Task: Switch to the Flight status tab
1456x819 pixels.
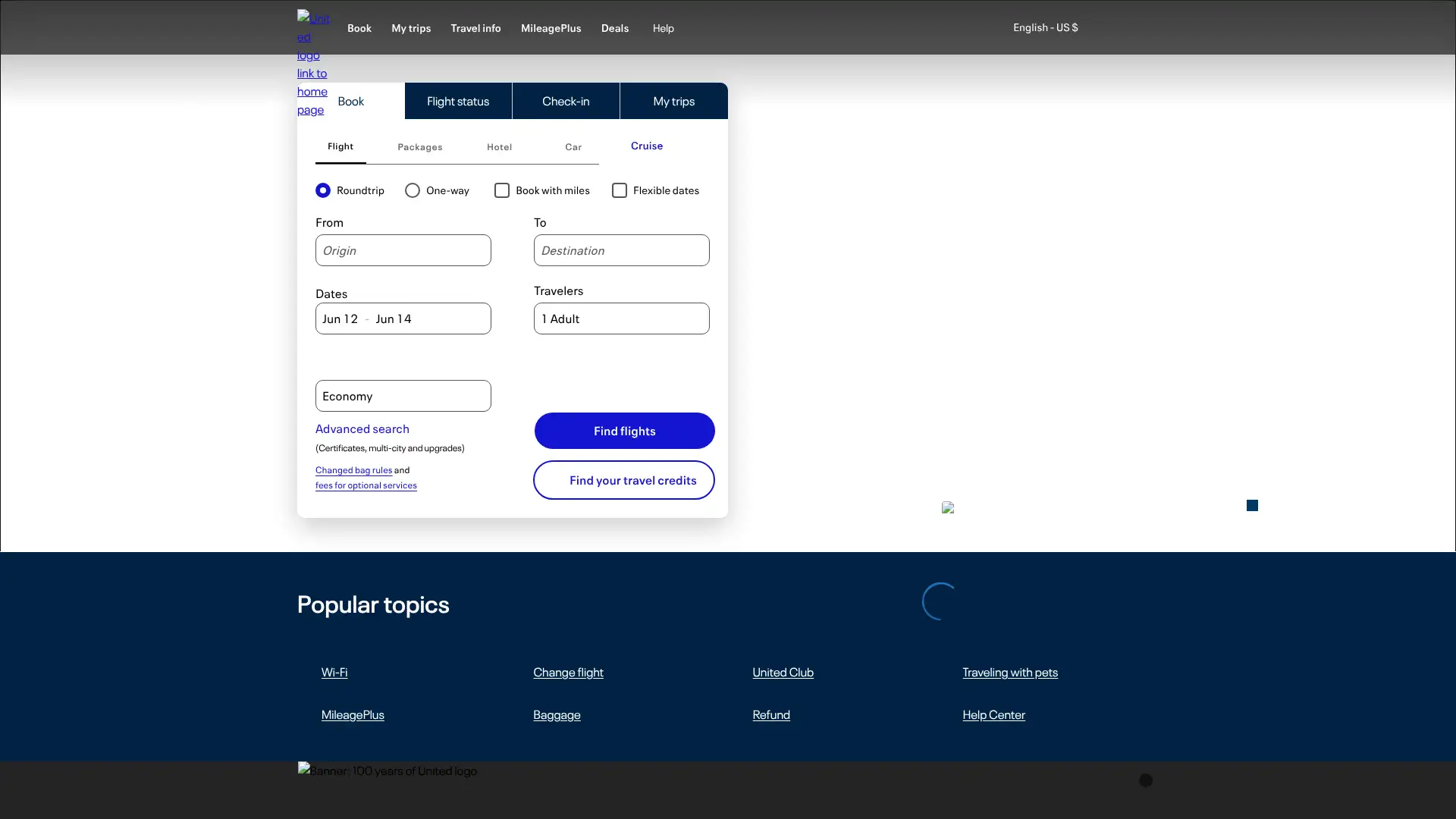Action: click(458, 101)
